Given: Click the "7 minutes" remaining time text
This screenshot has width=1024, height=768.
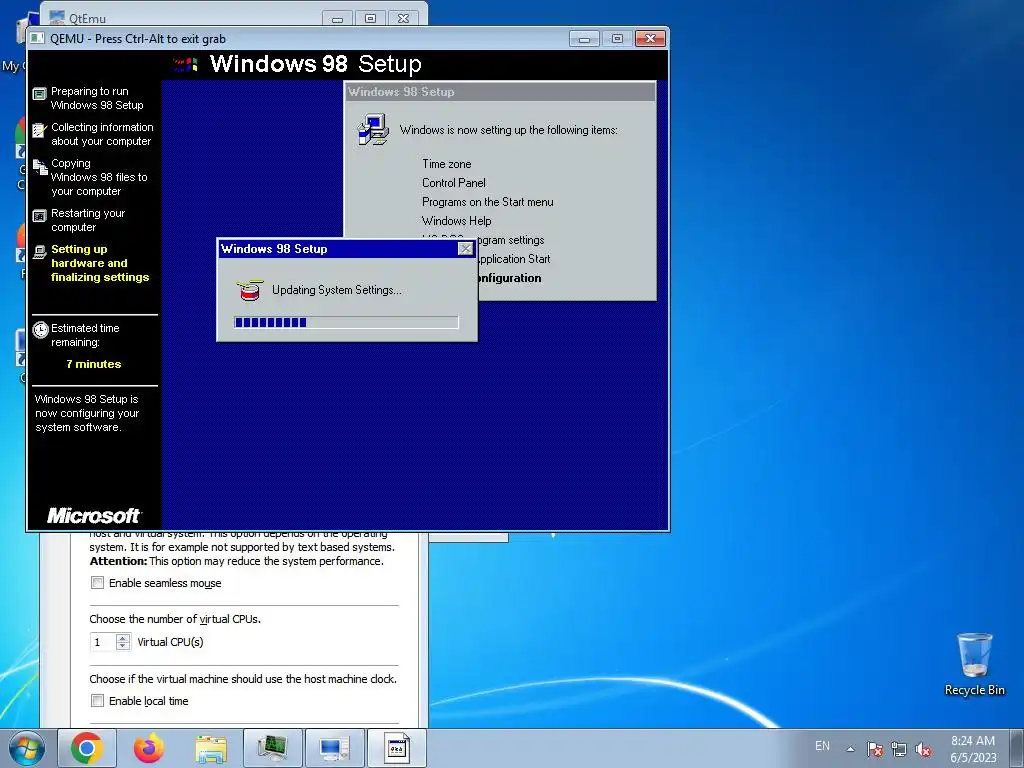Looking at the screenshot, I should (x=93, y=364).
